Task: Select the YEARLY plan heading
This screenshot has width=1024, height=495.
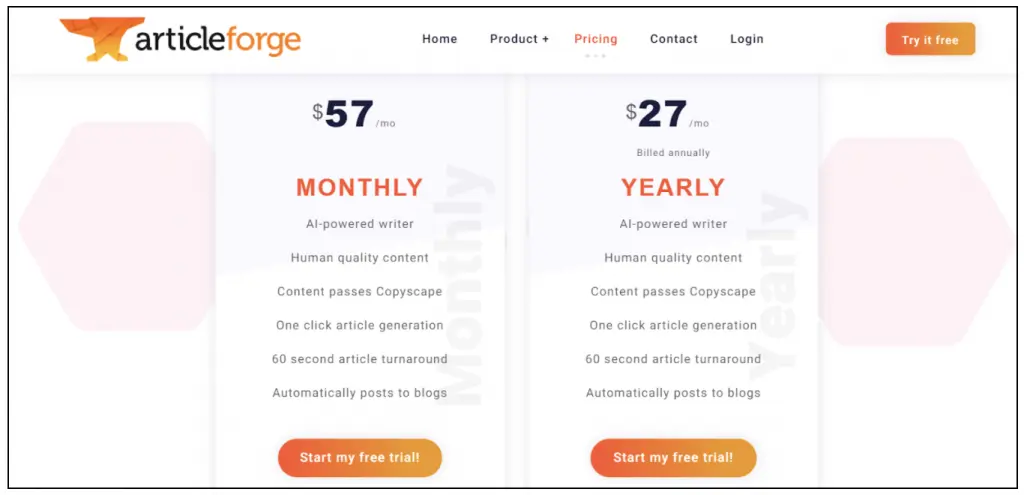Action: (x=673, y=187)
